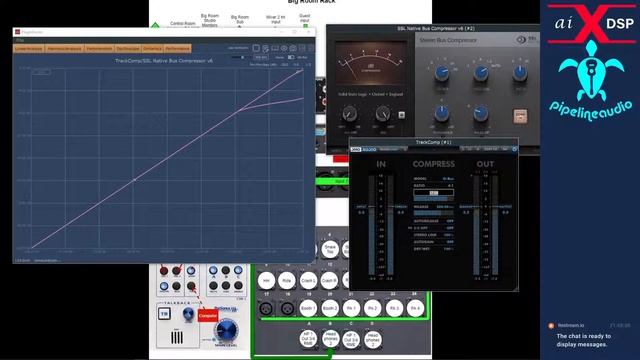Select the Performance tab

178,49
